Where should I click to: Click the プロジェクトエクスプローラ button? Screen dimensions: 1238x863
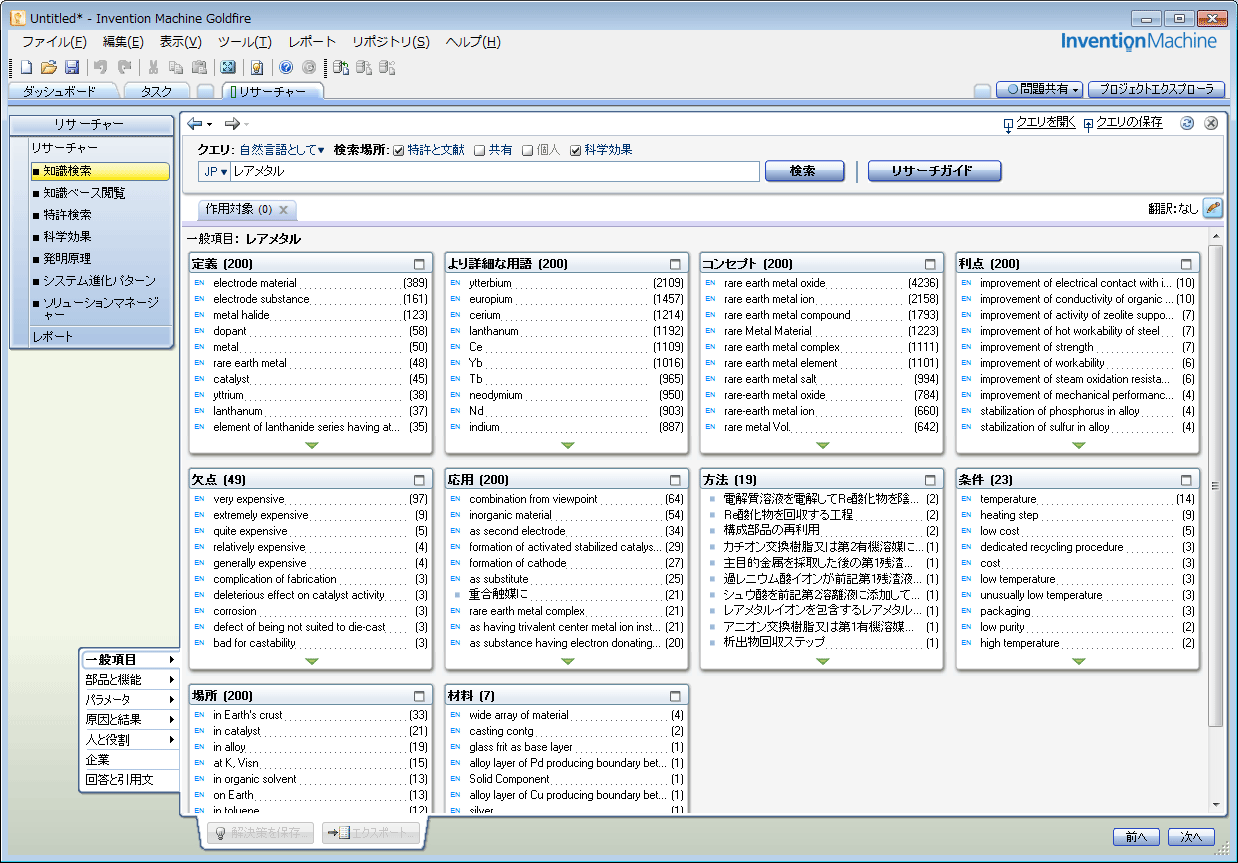pos(1156,89)
